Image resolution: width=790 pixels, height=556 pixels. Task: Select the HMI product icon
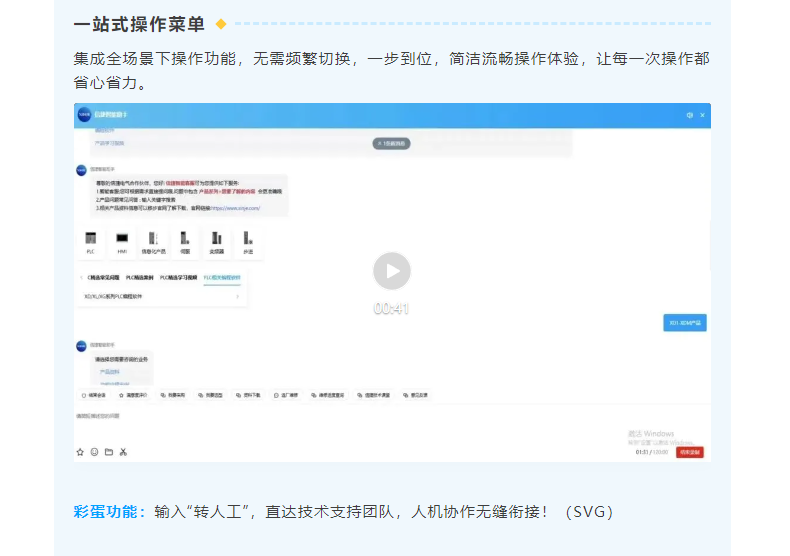coord(122,240)
